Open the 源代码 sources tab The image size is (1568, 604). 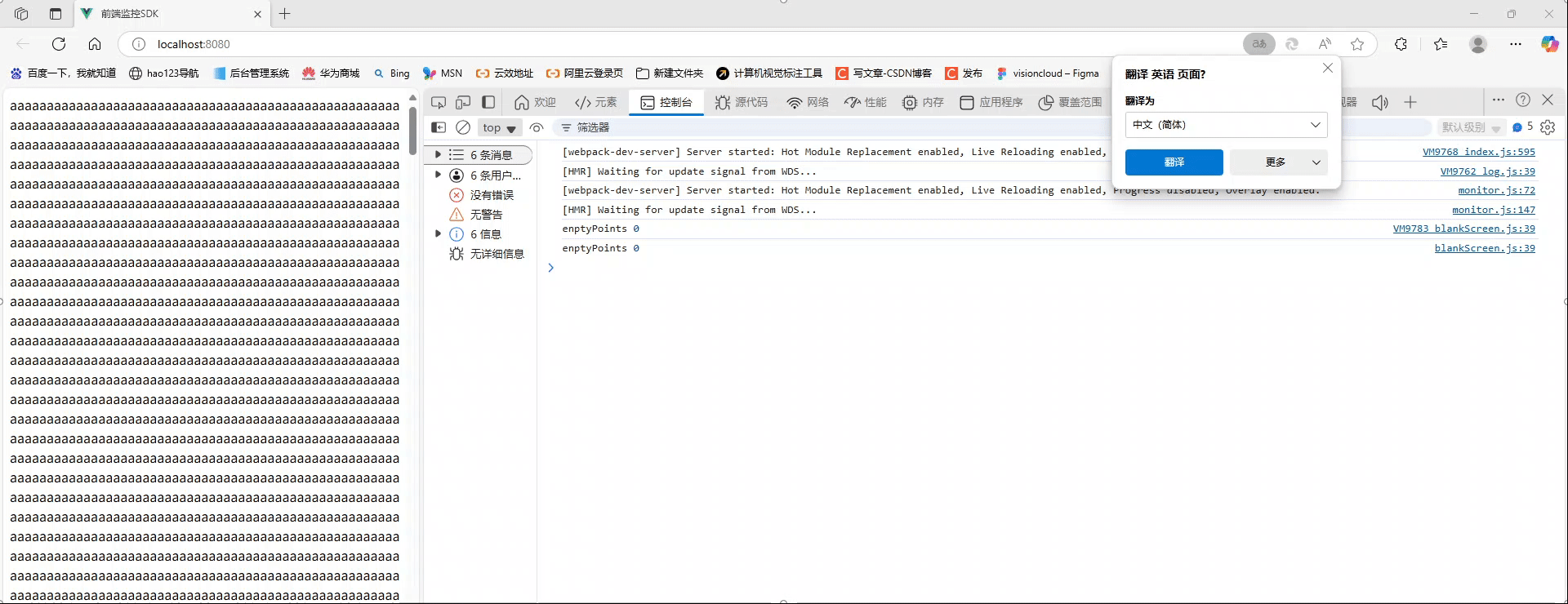pos(741,102)
